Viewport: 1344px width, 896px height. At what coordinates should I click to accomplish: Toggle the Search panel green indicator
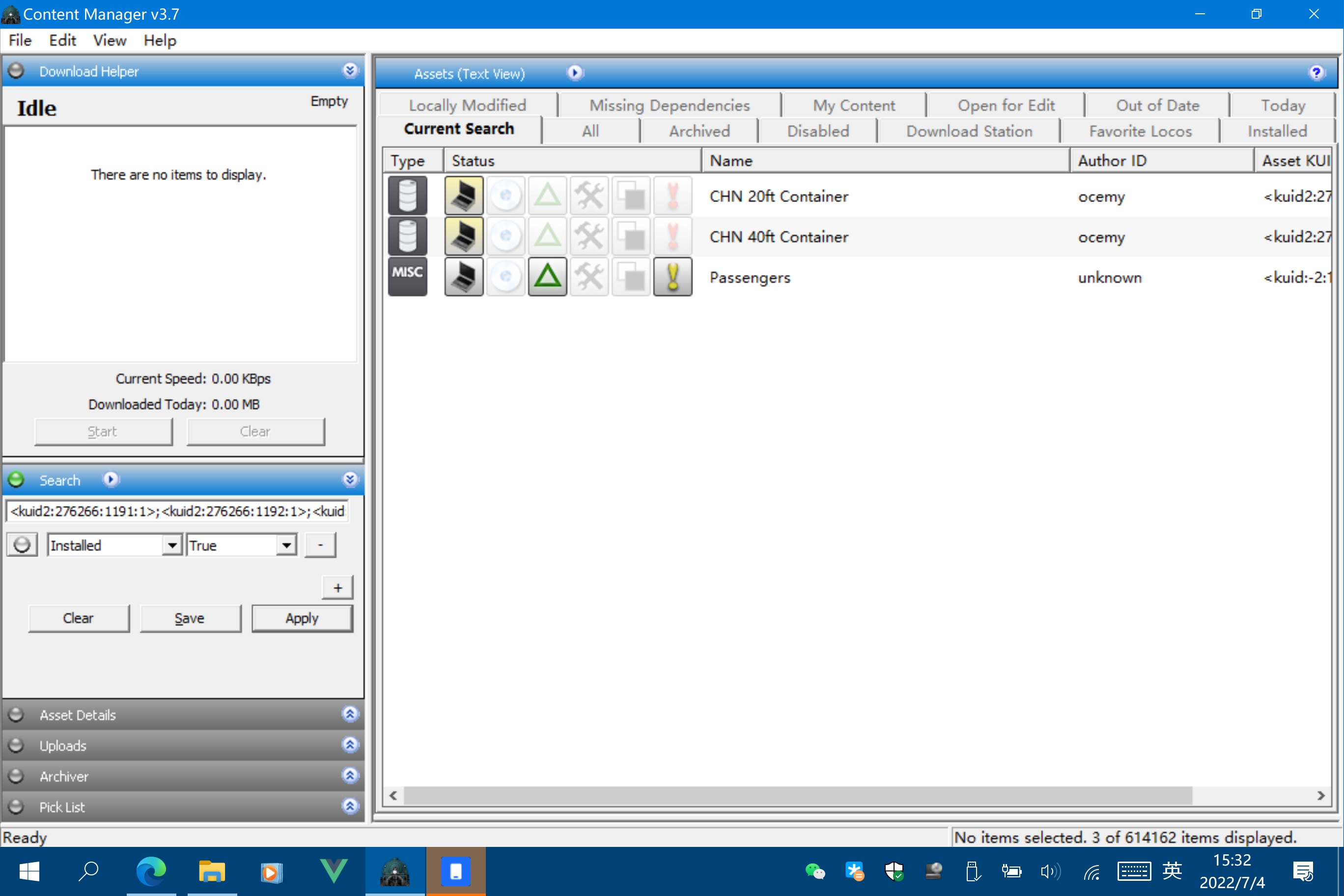click(x=16, y=479)
